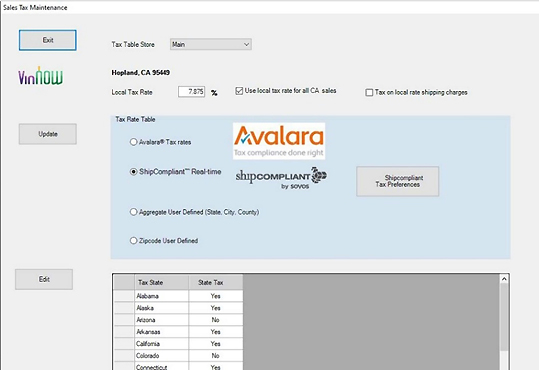Click the State Tax column header

click(x=216, y=282)
